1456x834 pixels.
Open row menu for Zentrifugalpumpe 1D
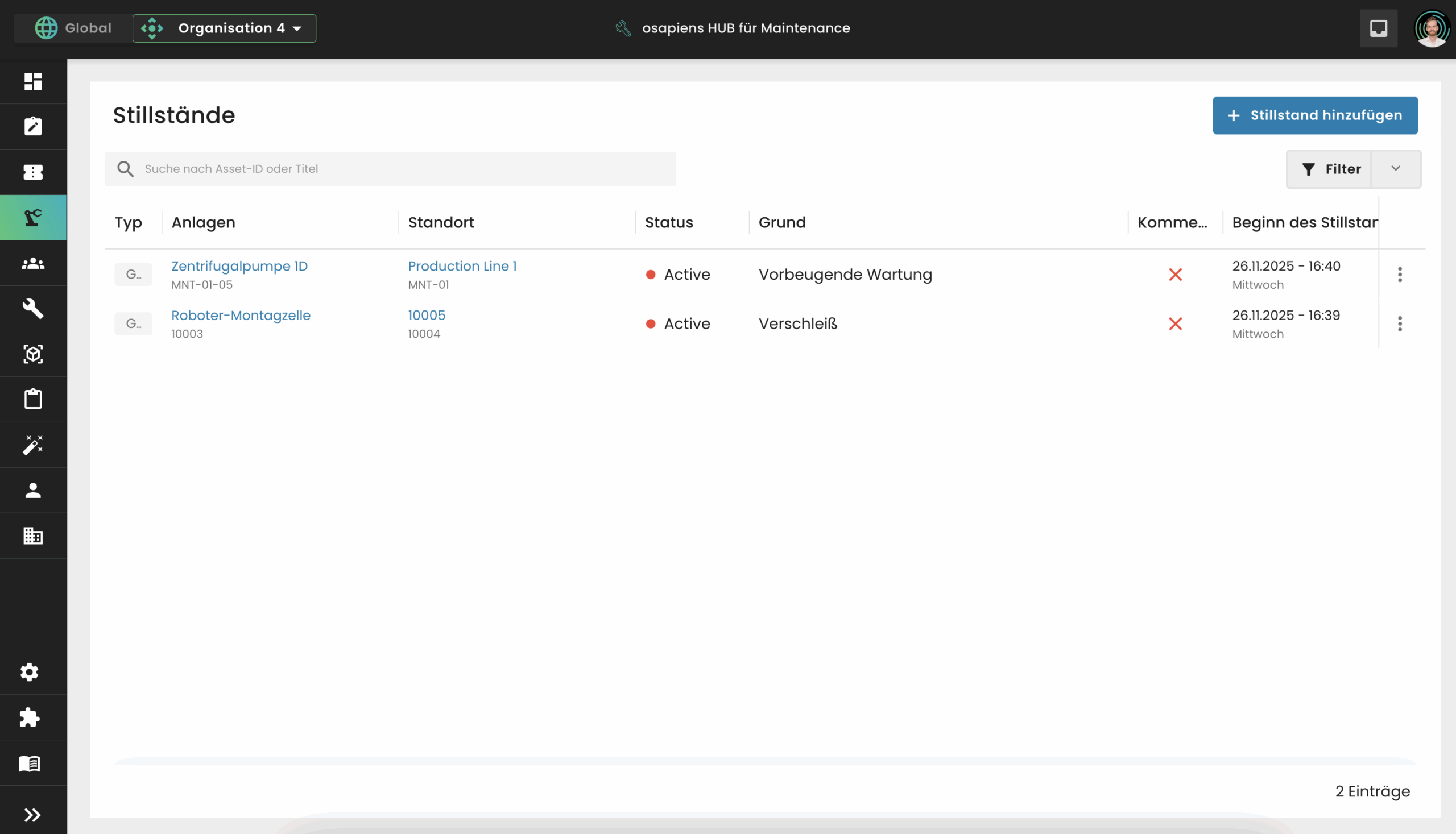click(1399, 275)
